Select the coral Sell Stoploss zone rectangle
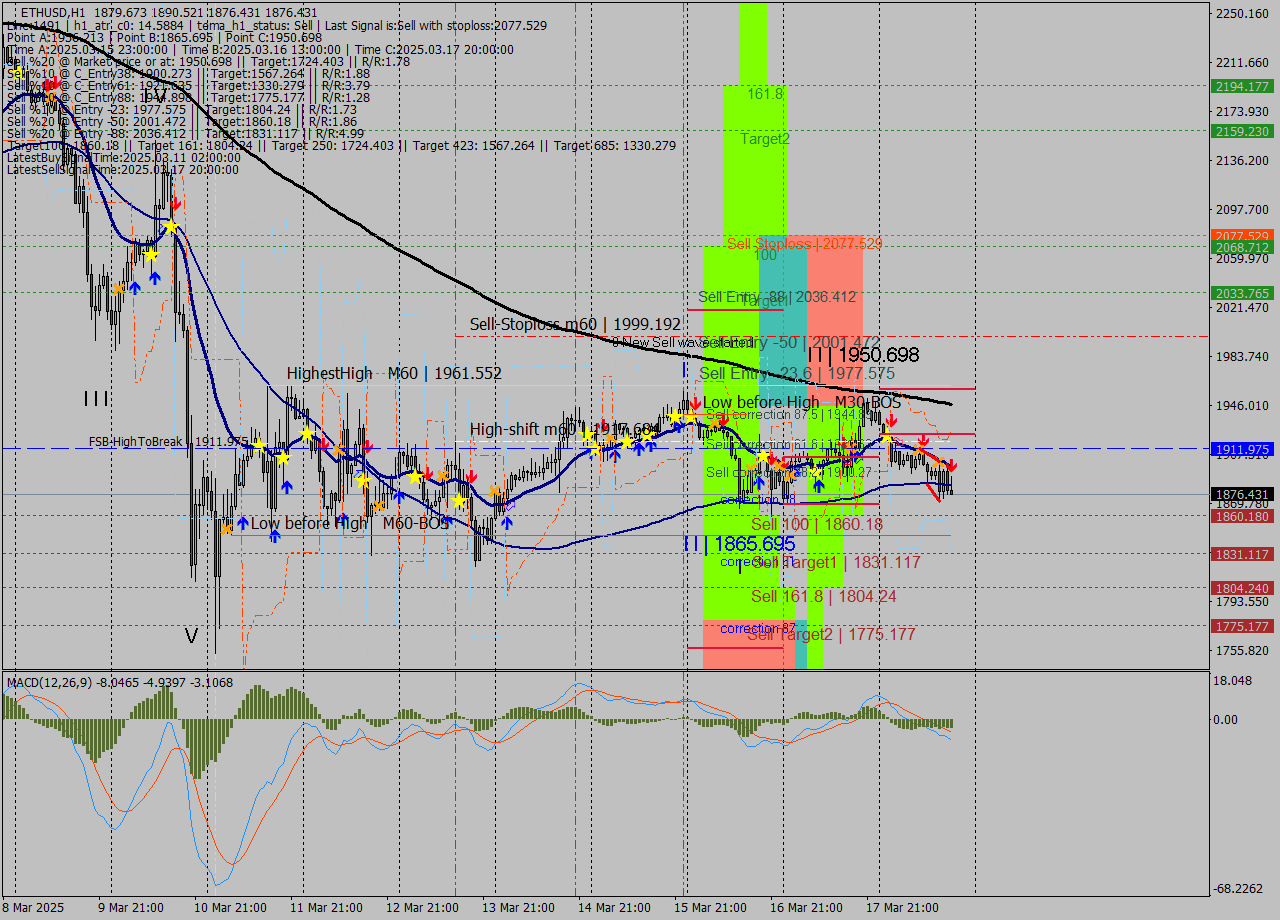The width and height of the screenshot is (1280, 920). (835, 300)
